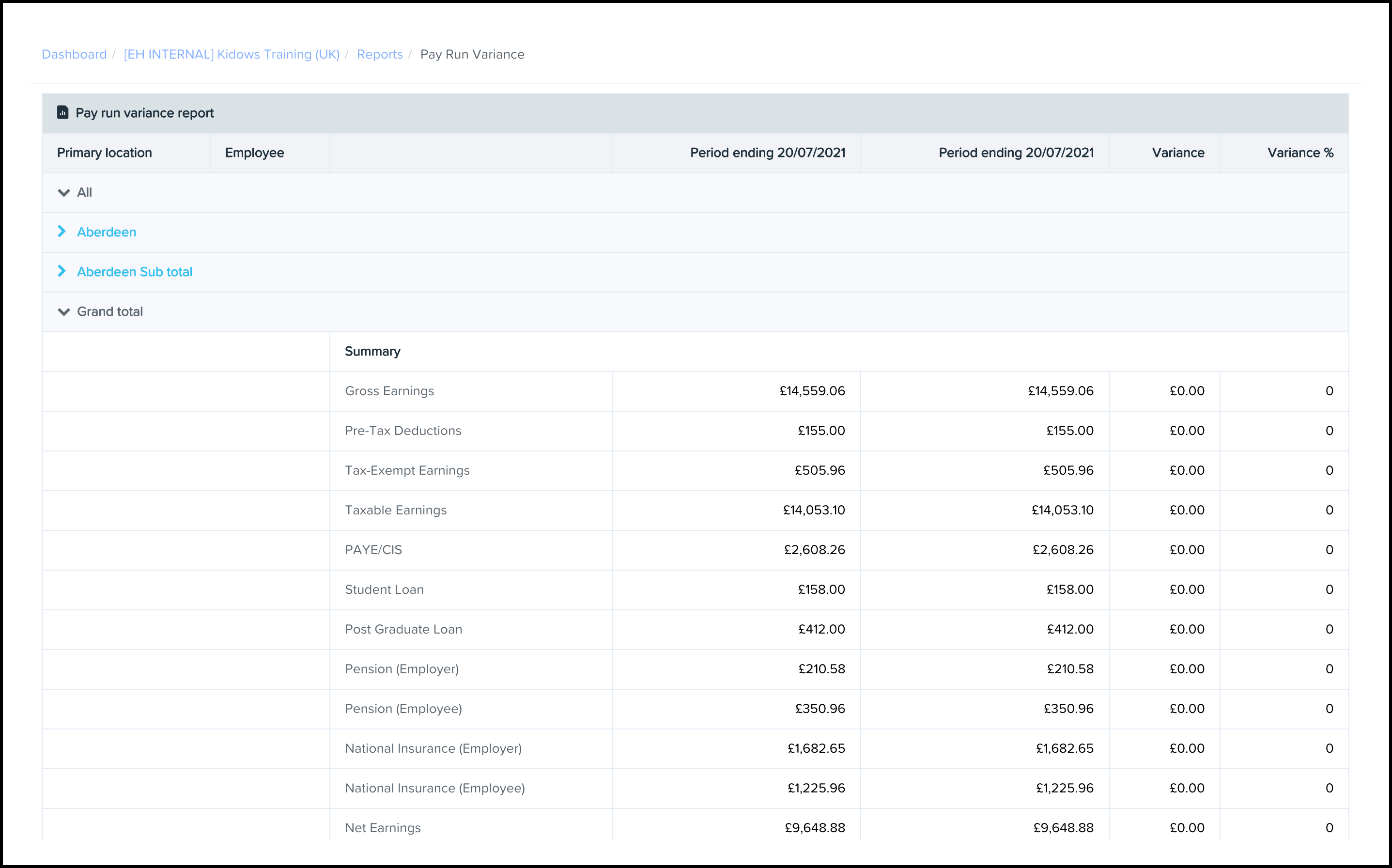Click the Pay Run Variance breadcrumb text
Viewport: 1392px width, 868px height.
pos(472,54)
